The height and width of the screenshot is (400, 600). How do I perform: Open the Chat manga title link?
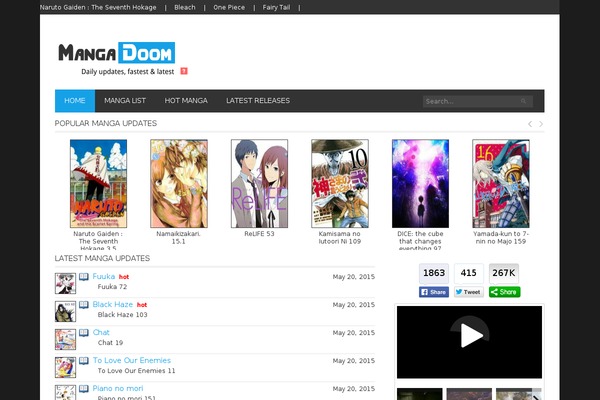(101, 332)
